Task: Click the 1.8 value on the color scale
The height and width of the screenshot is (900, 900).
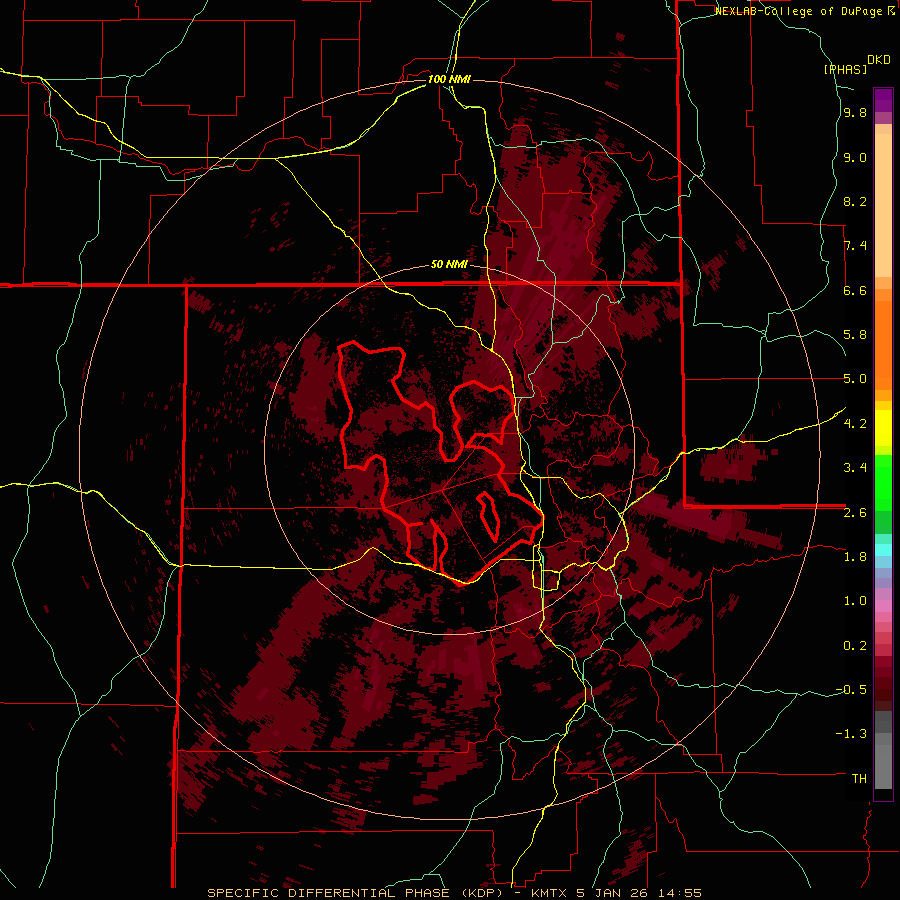Action: pyautogui.click(x=855, y=556)
